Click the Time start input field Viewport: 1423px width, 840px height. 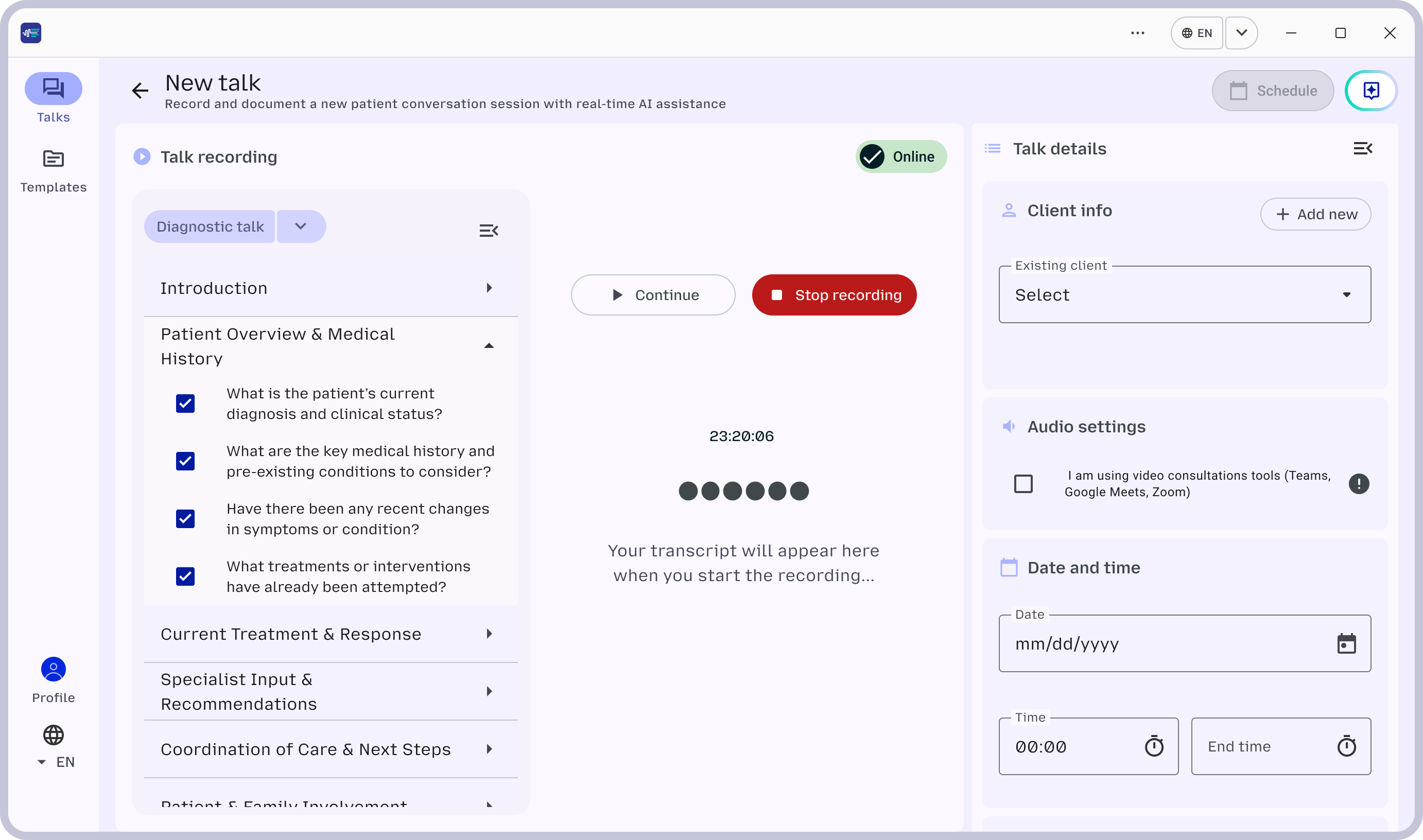pyautogui.click(x=1070, y=747)
